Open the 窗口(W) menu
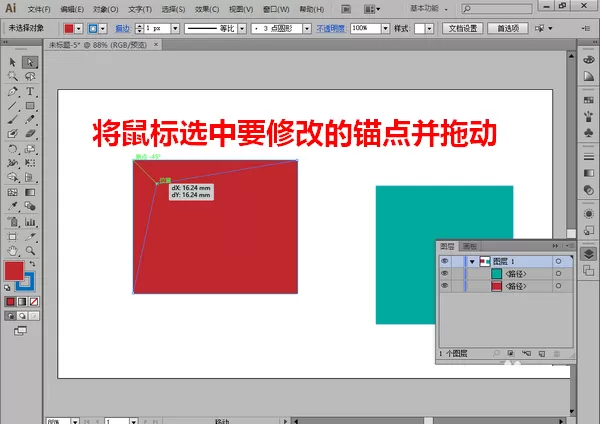The image size is (600, 424). 276,9
